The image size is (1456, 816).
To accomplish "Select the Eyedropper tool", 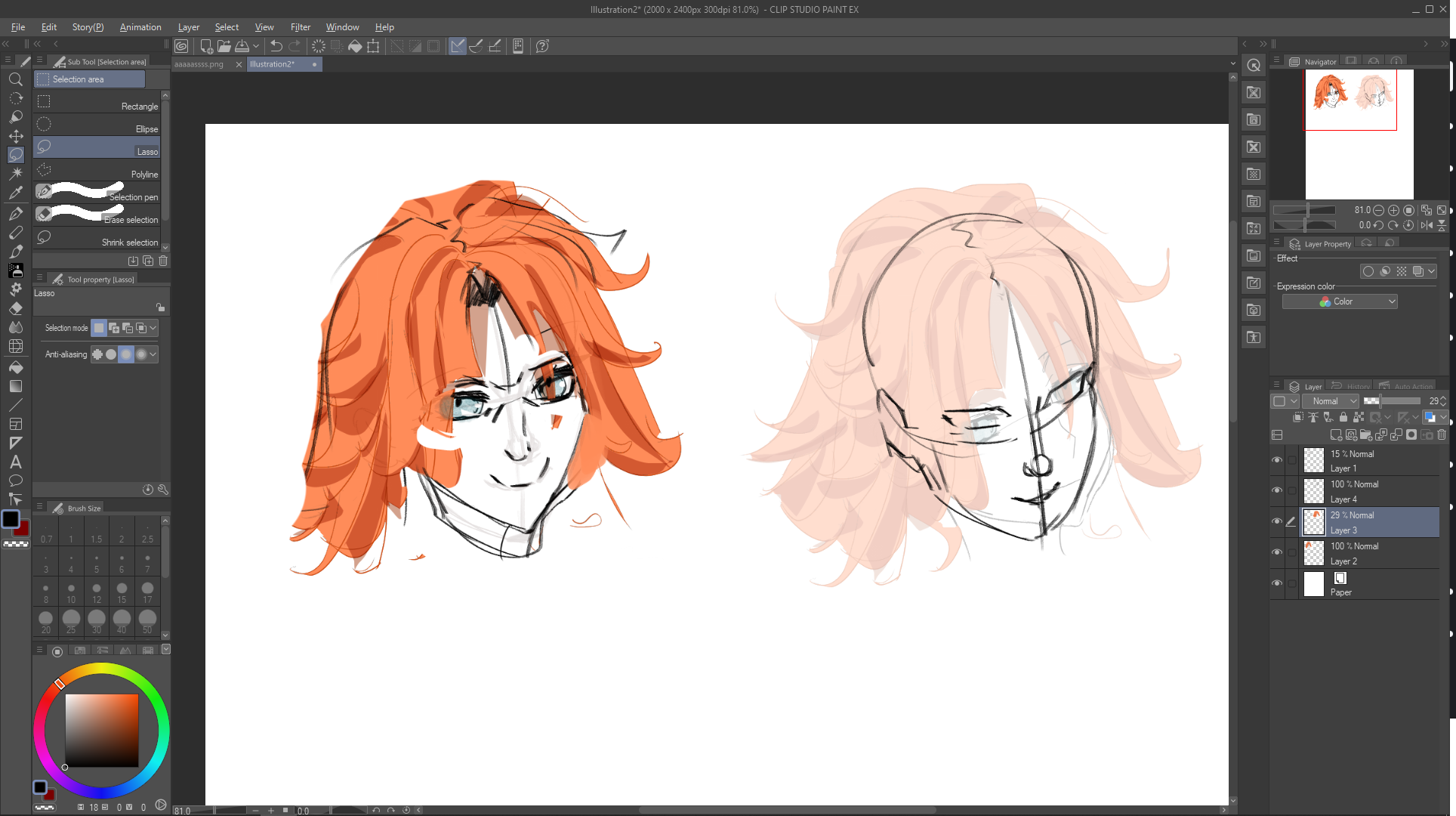I will tap(15, 193).
